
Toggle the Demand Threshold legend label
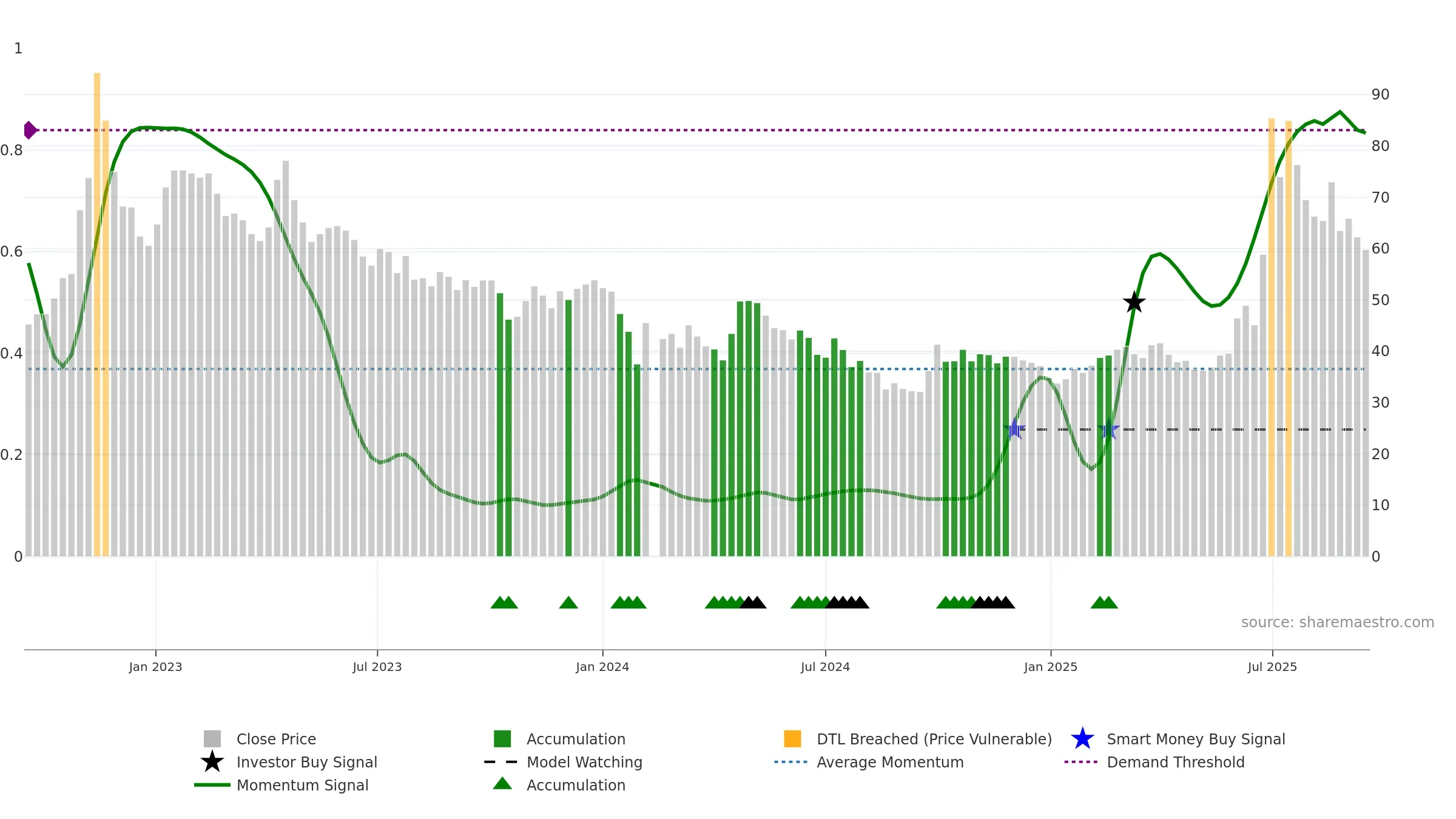point(1175,762)
